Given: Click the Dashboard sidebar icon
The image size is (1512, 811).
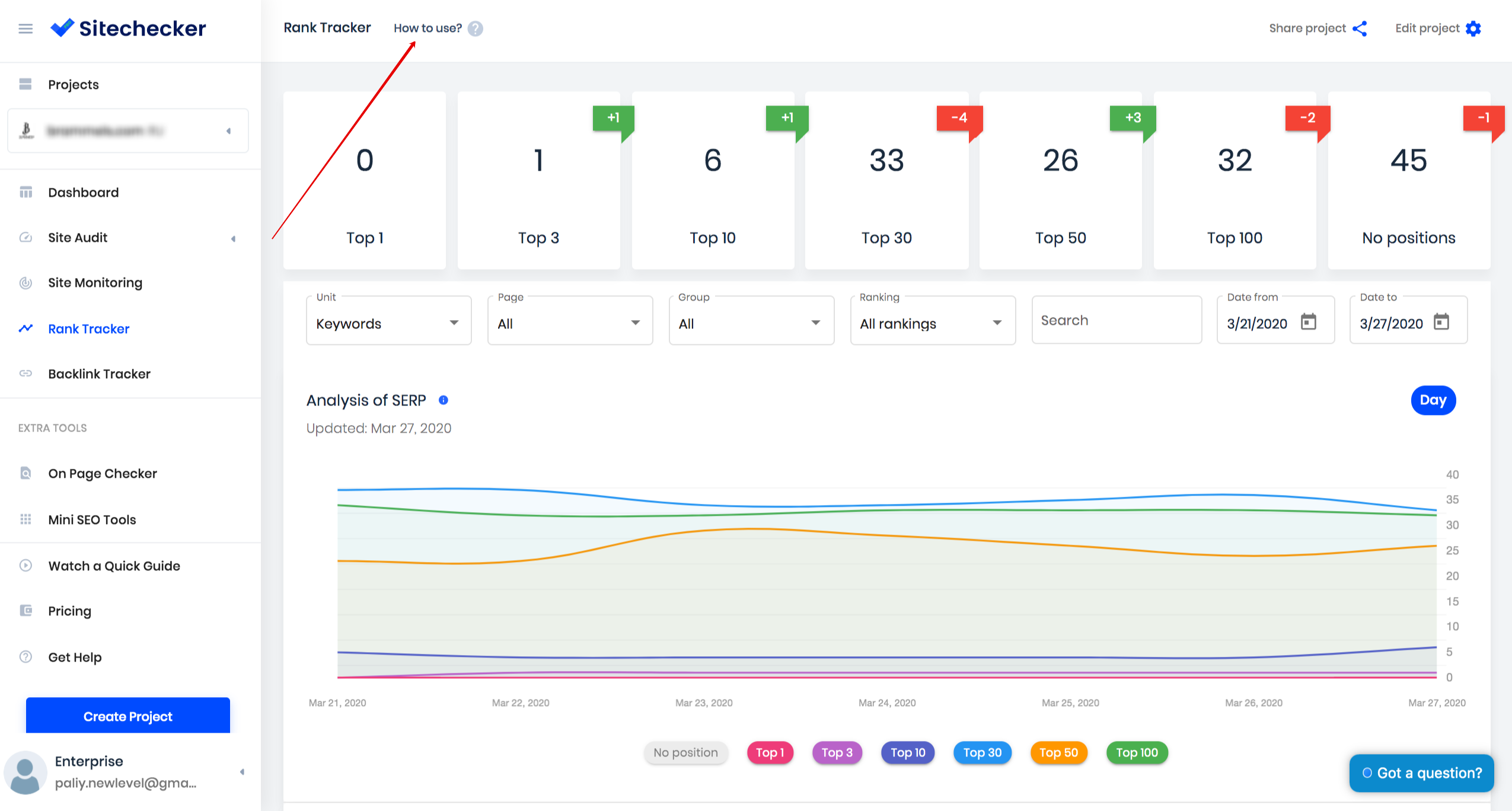Looking at the screenshot, I should point(25,192).
